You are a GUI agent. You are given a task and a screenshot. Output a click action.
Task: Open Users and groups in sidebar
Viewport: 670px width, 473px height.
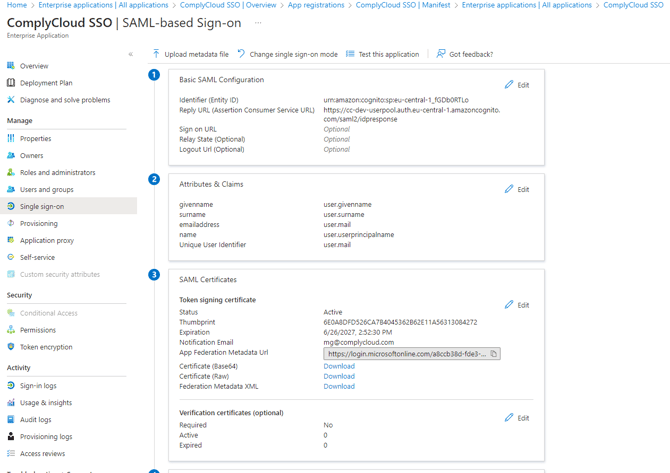pos(46,189)
